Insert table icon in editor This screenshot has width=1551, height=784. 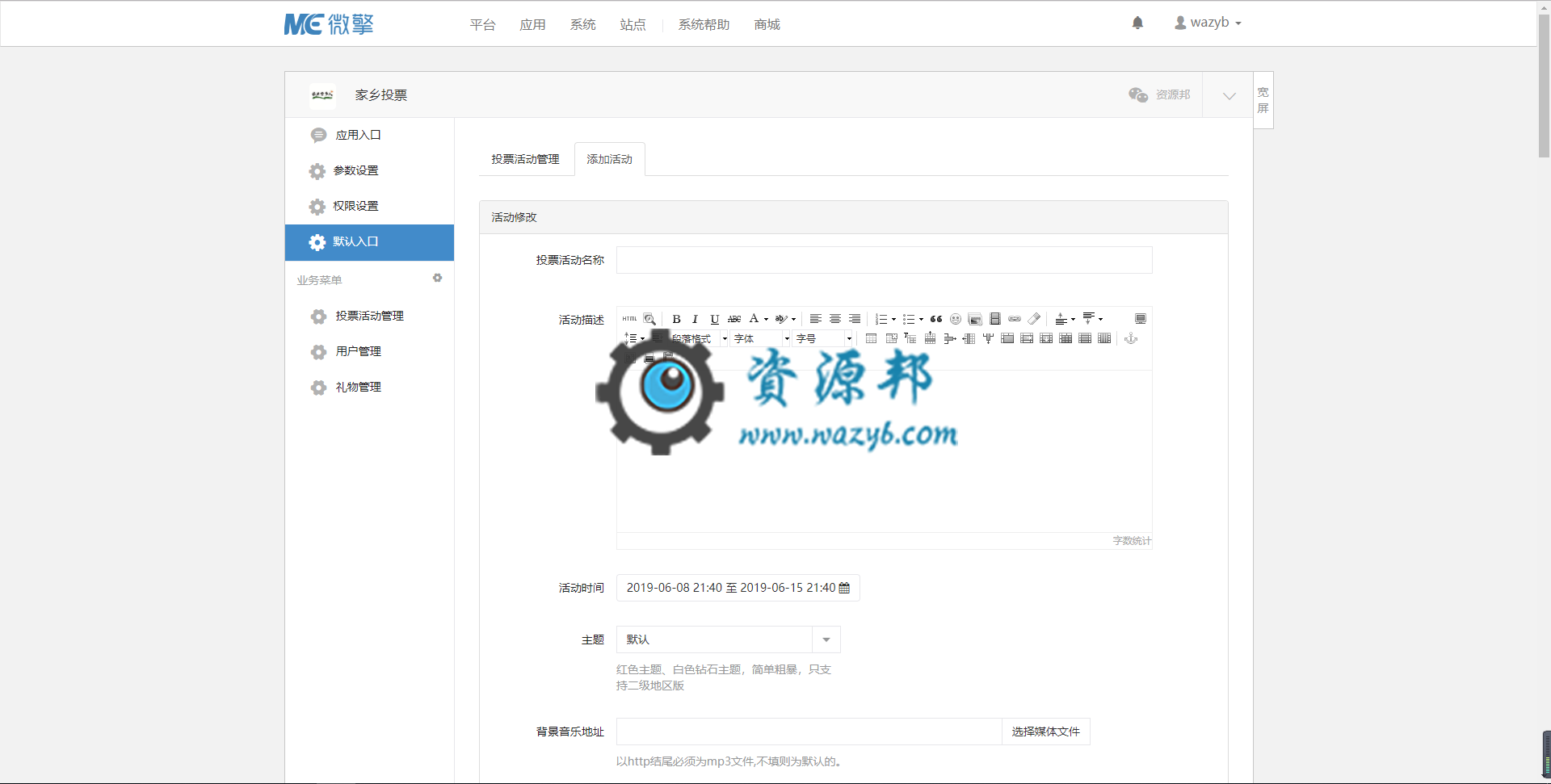coord(871,338)
